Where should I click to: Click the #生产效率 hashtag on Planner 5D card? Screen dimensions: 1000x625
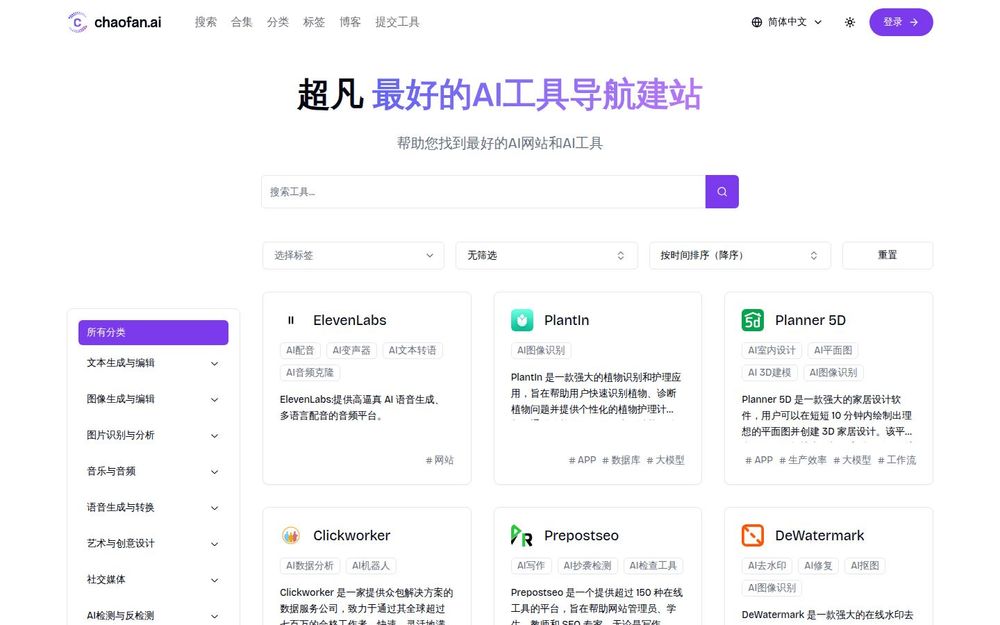coord(802,460)
